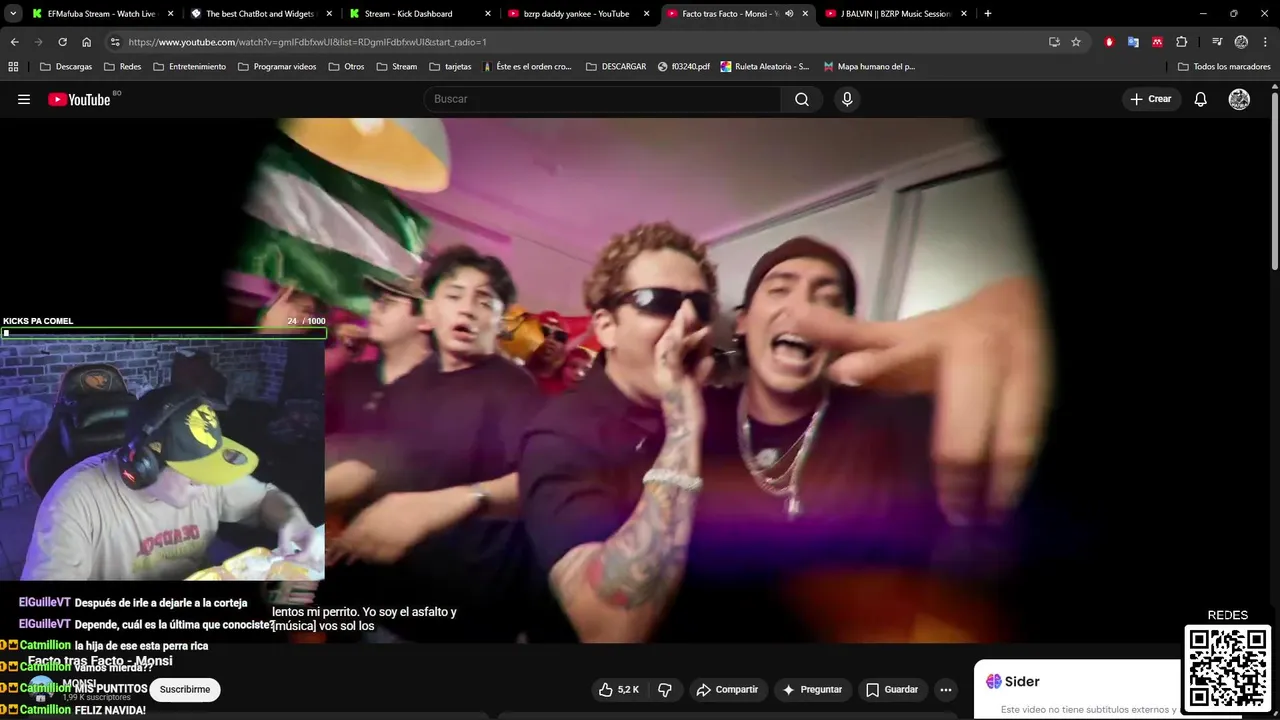Expand Todos los marcadores folder
The height and width of the screenshot is (720, 1280).
(1224, 67)
